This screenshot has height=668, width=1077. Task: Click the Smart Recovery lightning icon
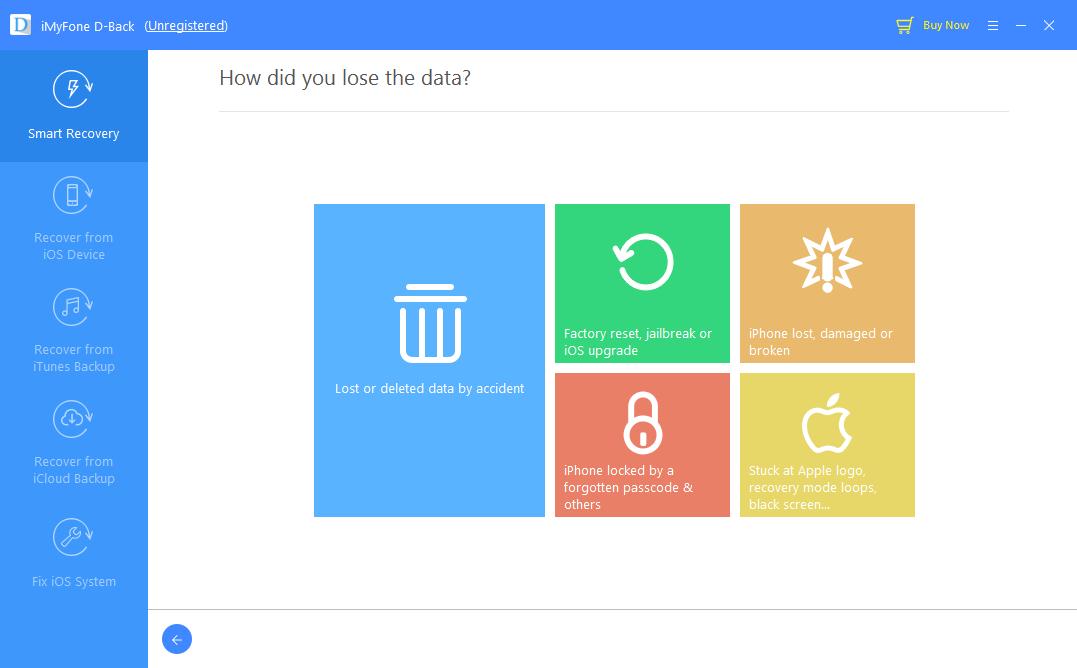(73, 89)
